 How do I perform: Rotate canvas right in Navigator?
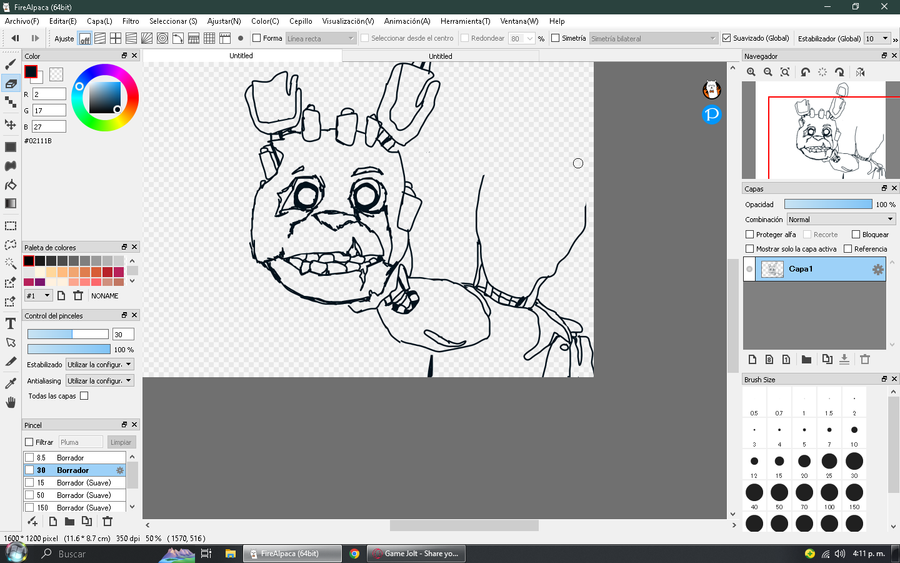[840, 72]
